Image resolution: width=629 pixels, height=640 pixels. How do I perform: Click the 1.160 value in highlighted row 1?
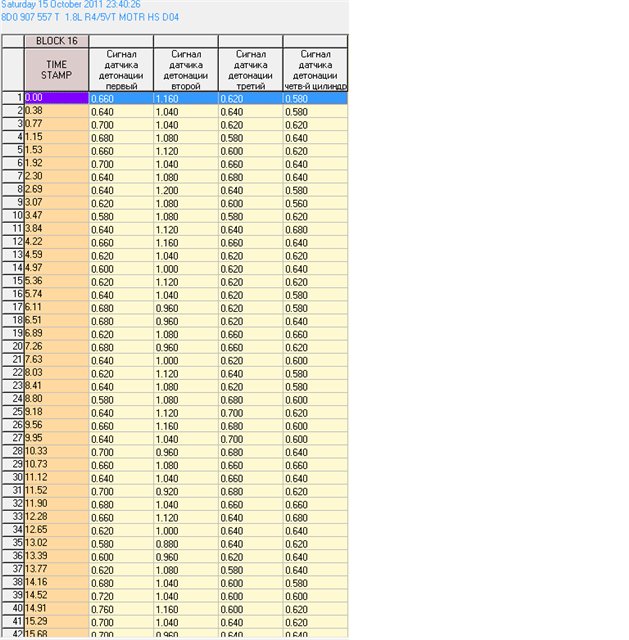click(x=186, y=98)
